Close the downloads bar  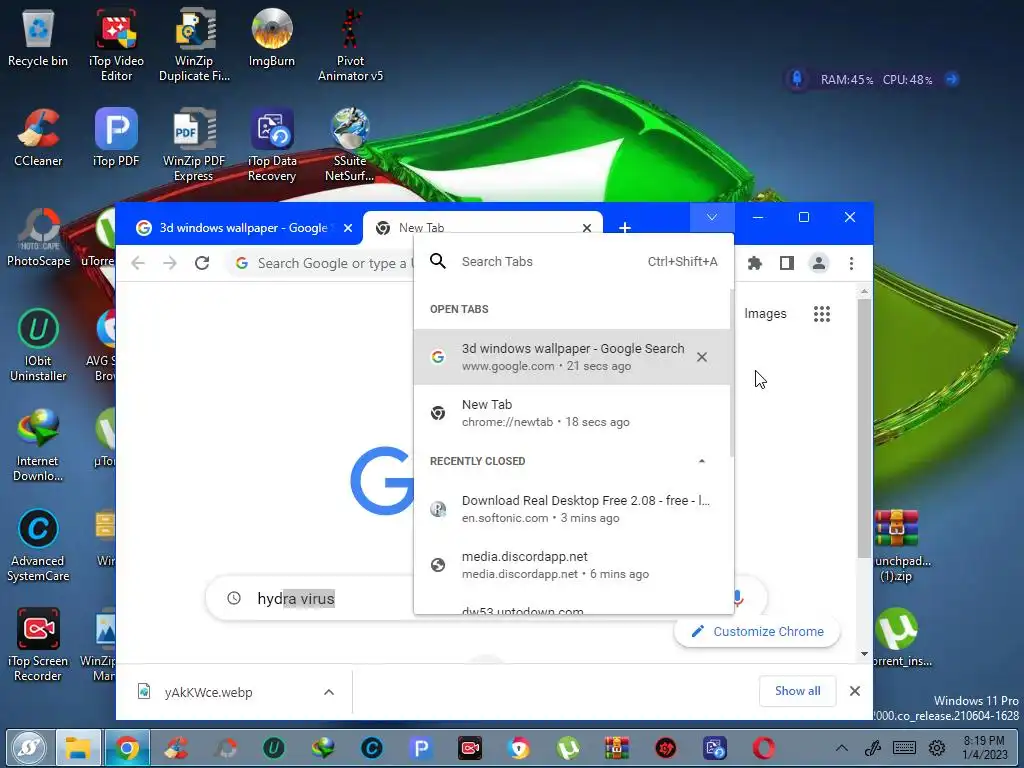click(854, 691)
